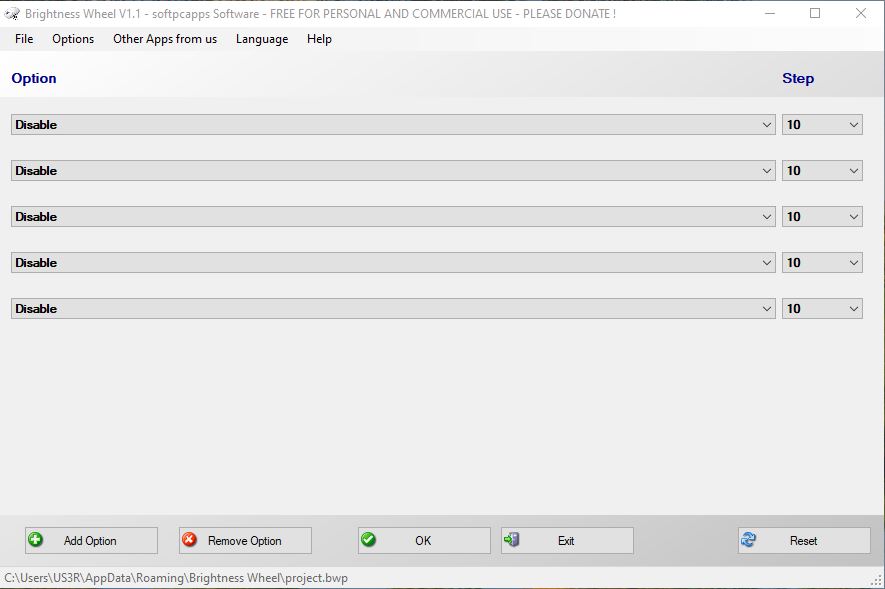
Task: Open the first row Step dropdown
Action: coord(854,125)
